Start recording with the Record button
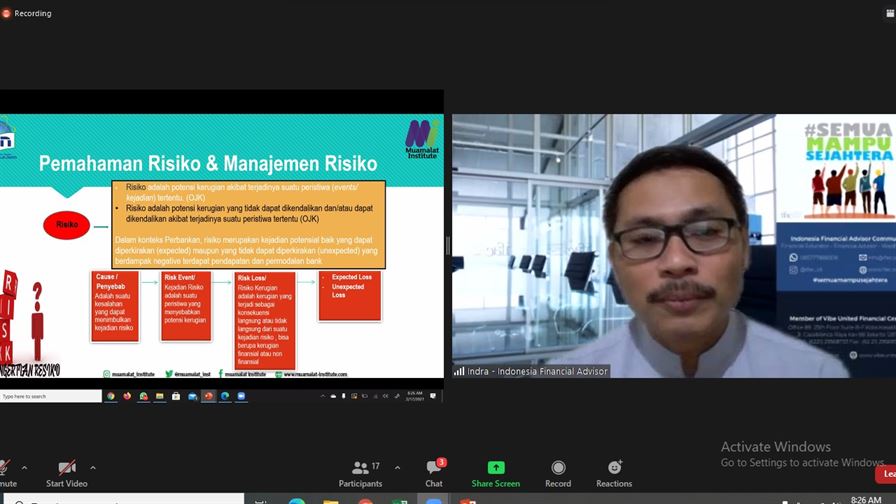This screenshot has width=896, height=504. click(558, 472)
